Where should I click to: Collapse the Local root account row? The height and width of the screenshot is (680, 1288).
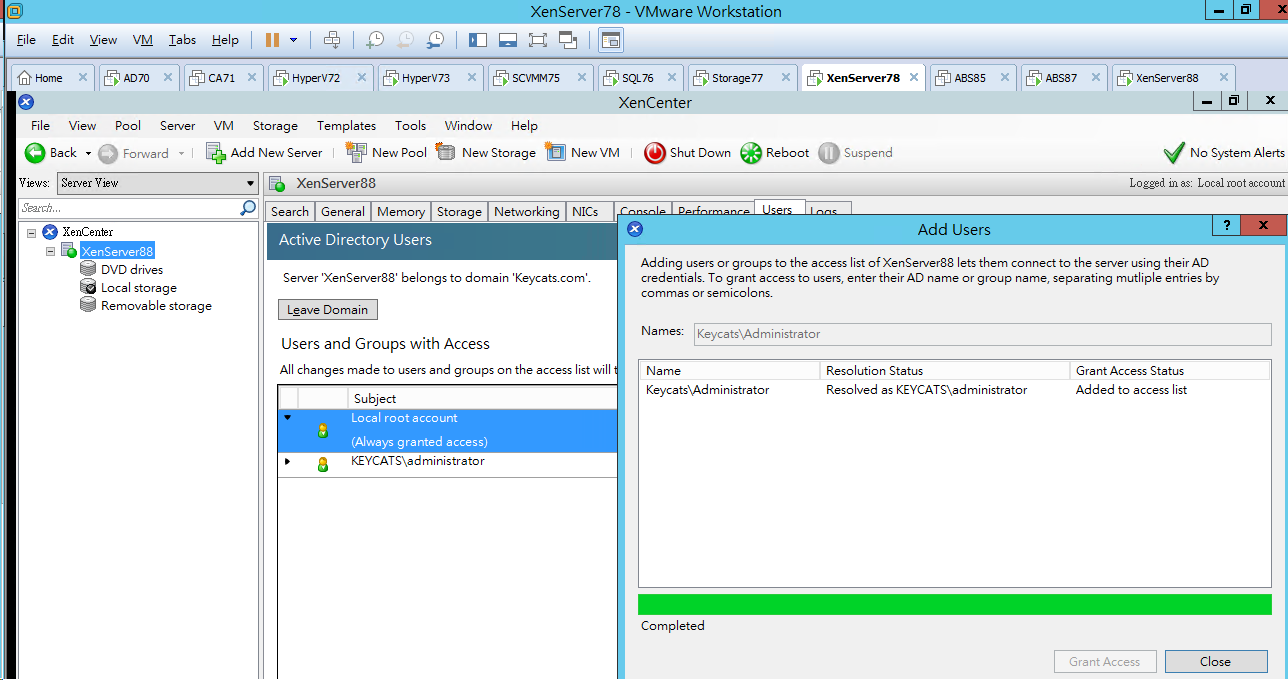pyautogui.click(x=288, y=418)
